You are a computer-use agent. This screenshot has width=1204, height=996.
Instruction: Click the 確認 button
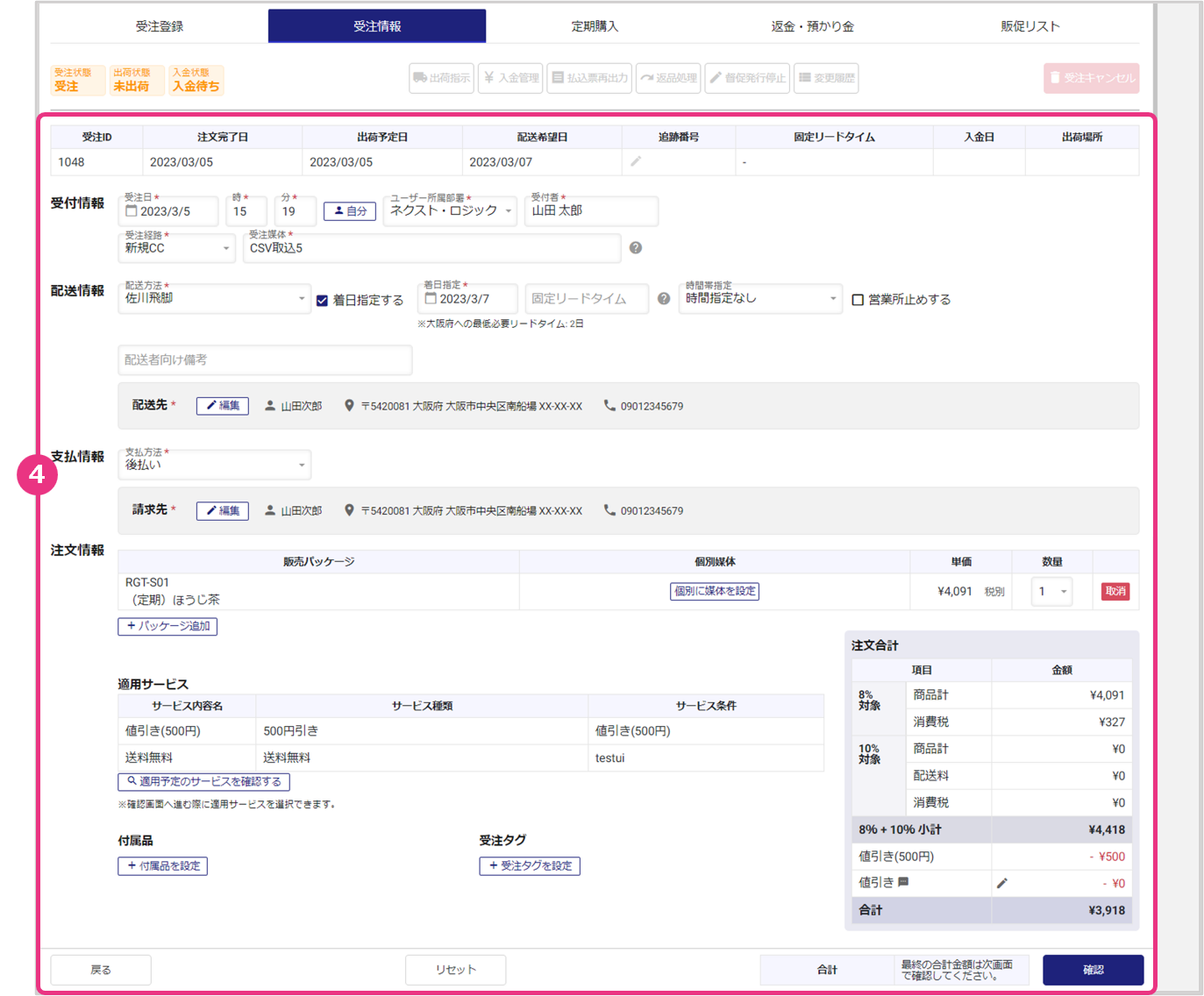(x=1093, y=970)
